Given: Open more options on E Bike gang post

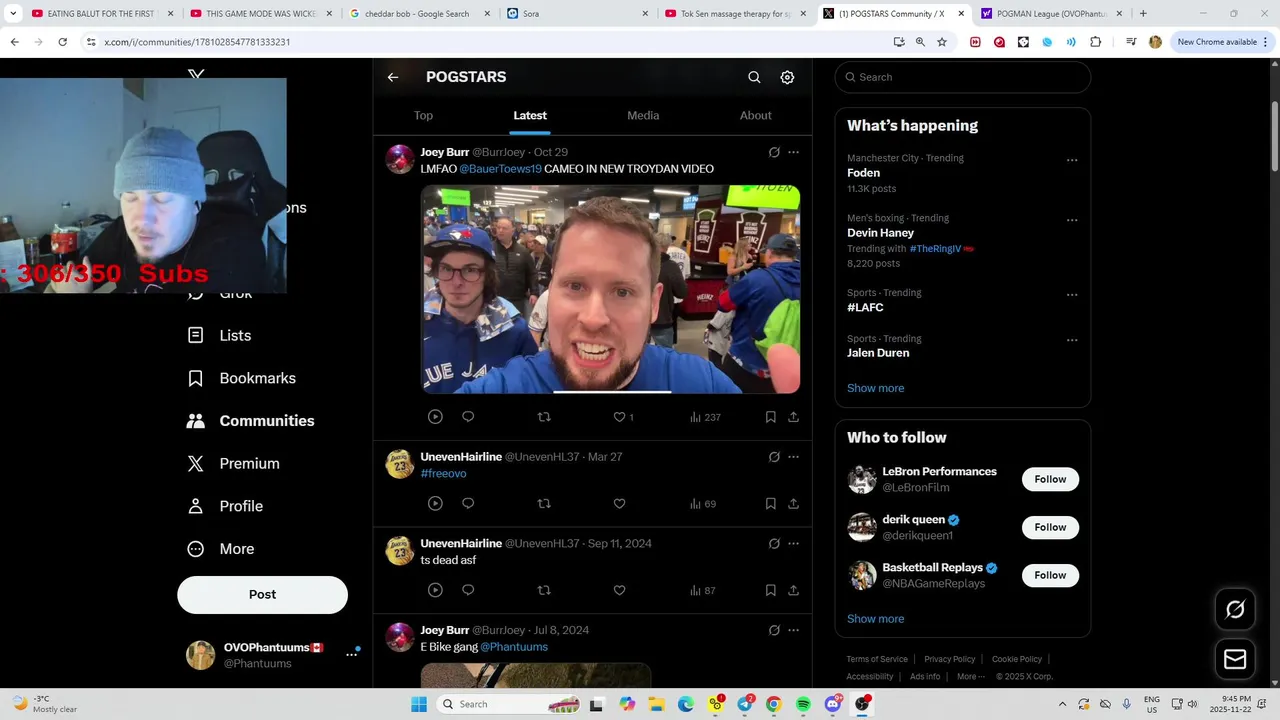Looking at the screenshot, I should pos(793,630).
